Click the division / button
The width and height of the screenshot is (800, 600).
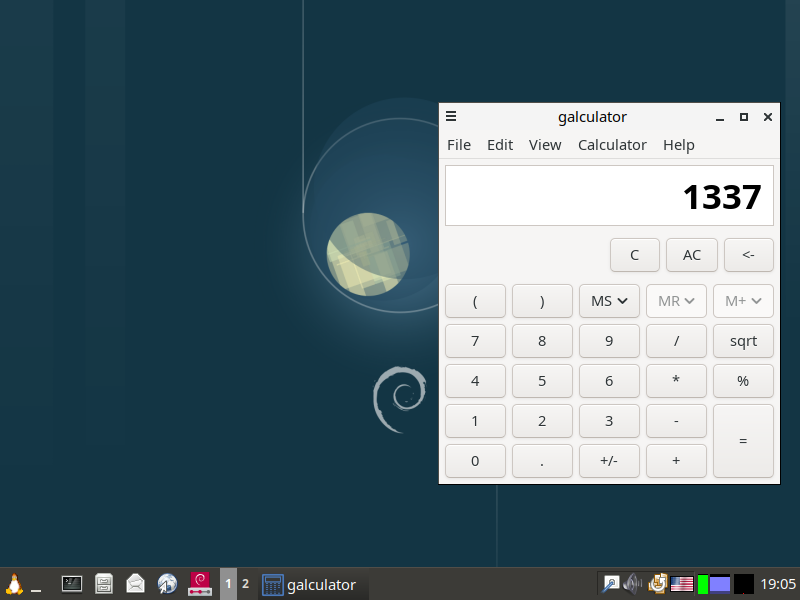tap(676, 341)
